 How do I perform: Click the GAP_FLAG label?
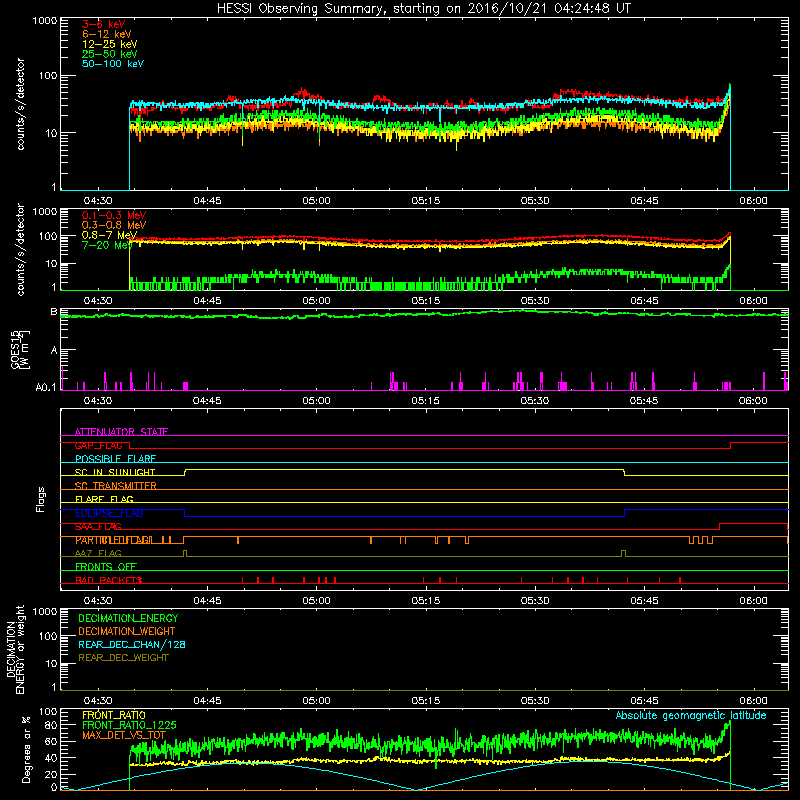click(x=98, y=445)
